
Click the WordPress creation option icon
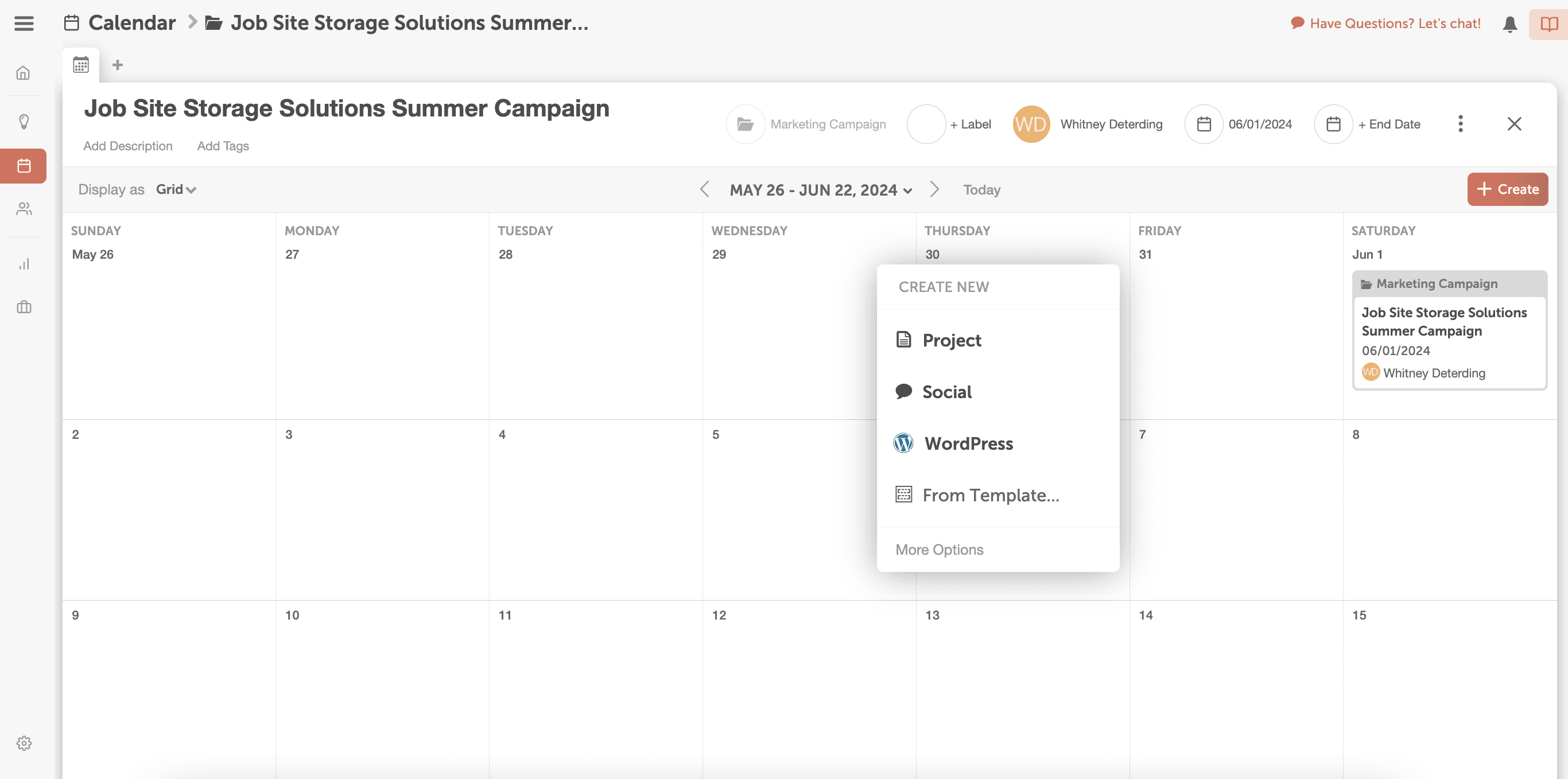click(x=904, y=443)
